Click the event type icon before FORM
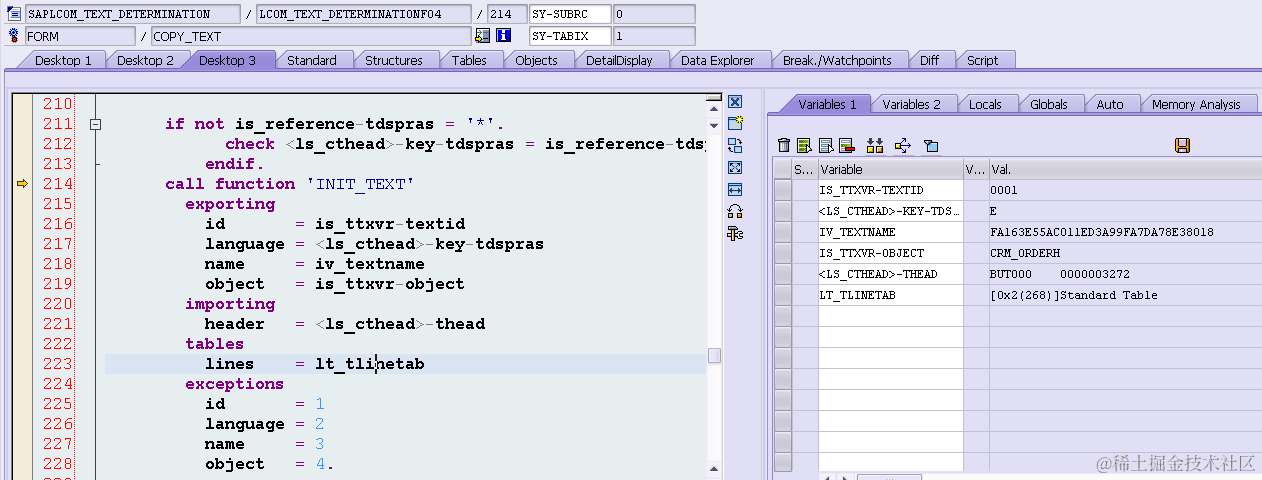 (14, 36)
